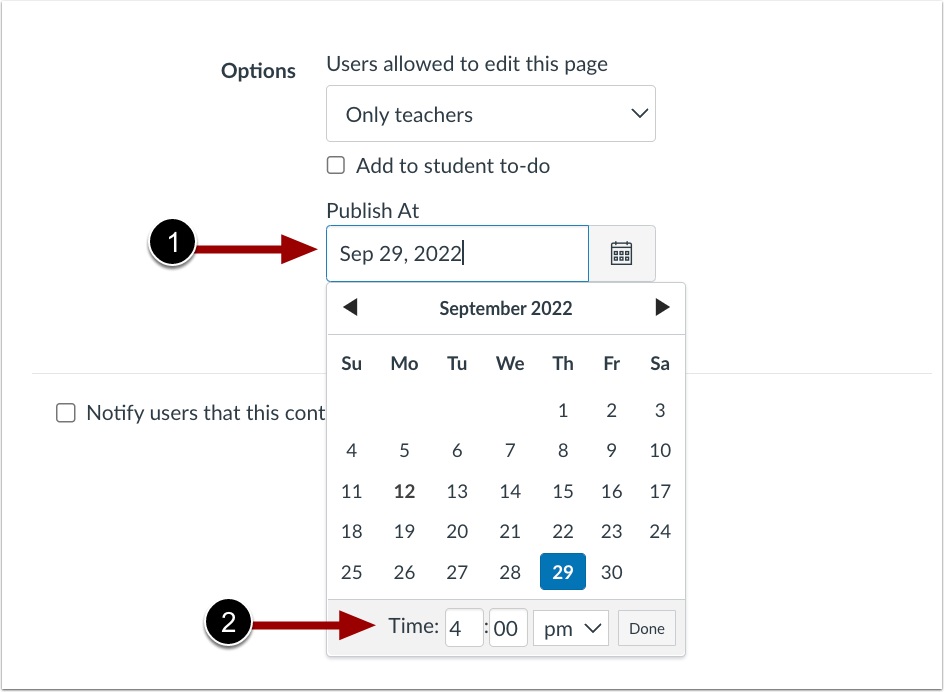Check Notify users that this content changed
The image size is (944, 692).
[x=66, y=413]
